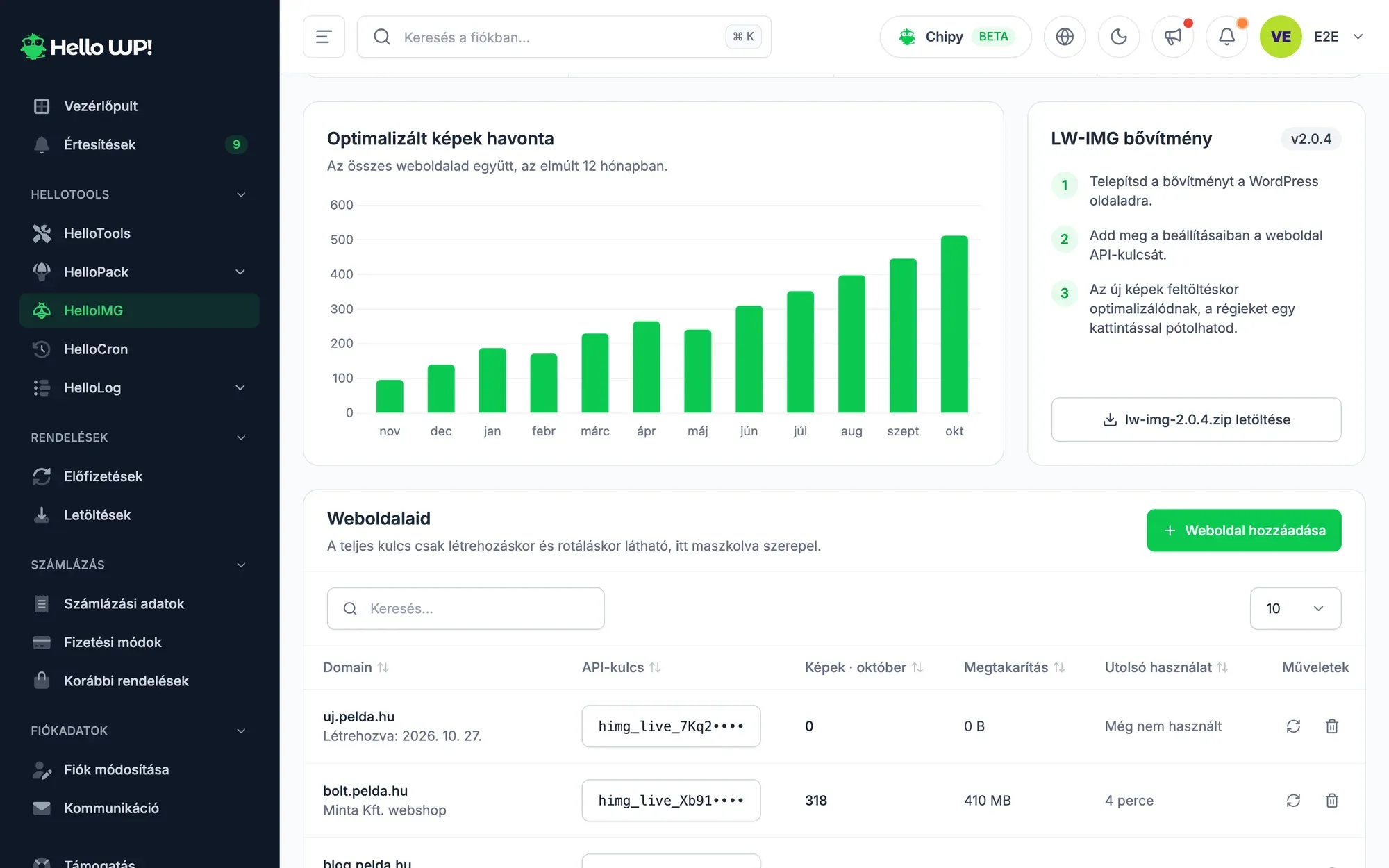Select the HelloIMG menu item
Screen dimensions: 1389x868
139,310
